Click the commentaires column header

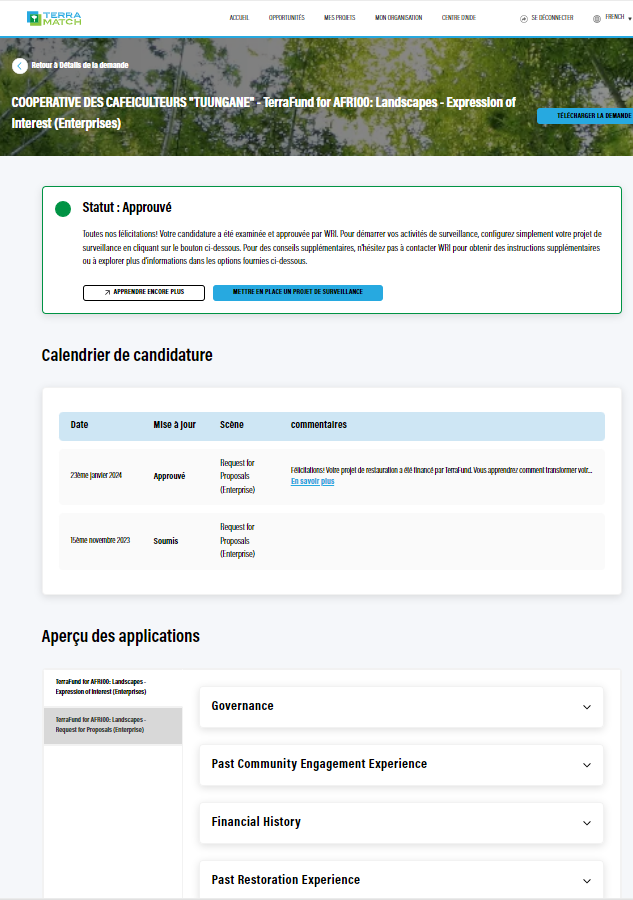click(x=319, y=425)
